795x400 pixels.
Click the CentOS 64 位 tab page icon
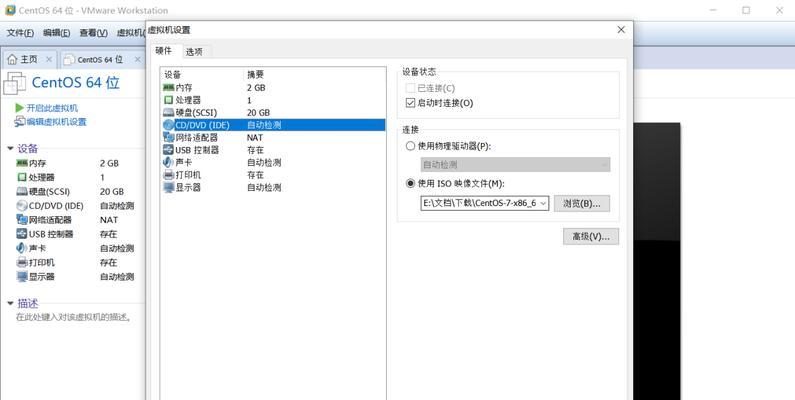tap(69, 60)
